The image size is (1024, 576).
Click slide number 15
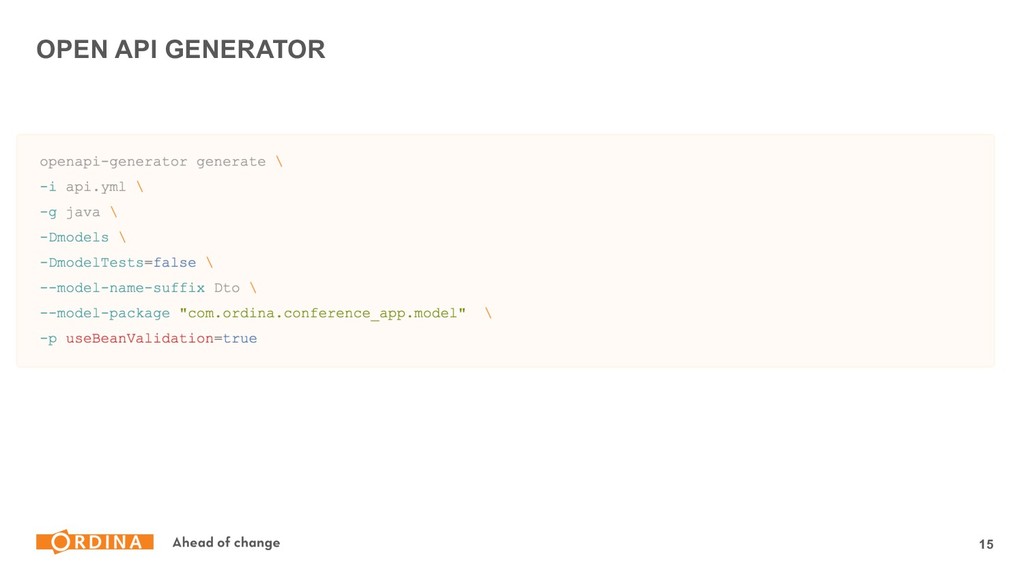(x=985, y=544)
